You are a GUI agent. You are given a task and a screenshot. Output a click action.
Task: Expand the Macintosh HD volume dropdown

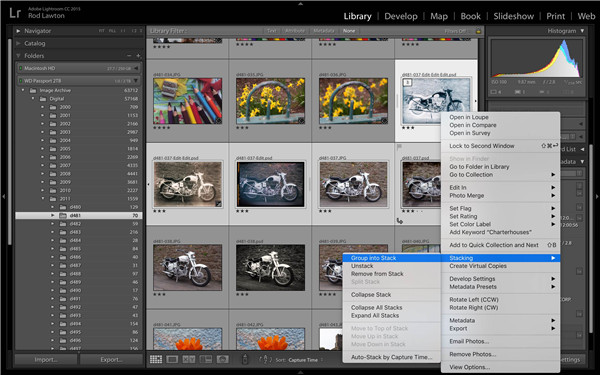pos(135,68)
